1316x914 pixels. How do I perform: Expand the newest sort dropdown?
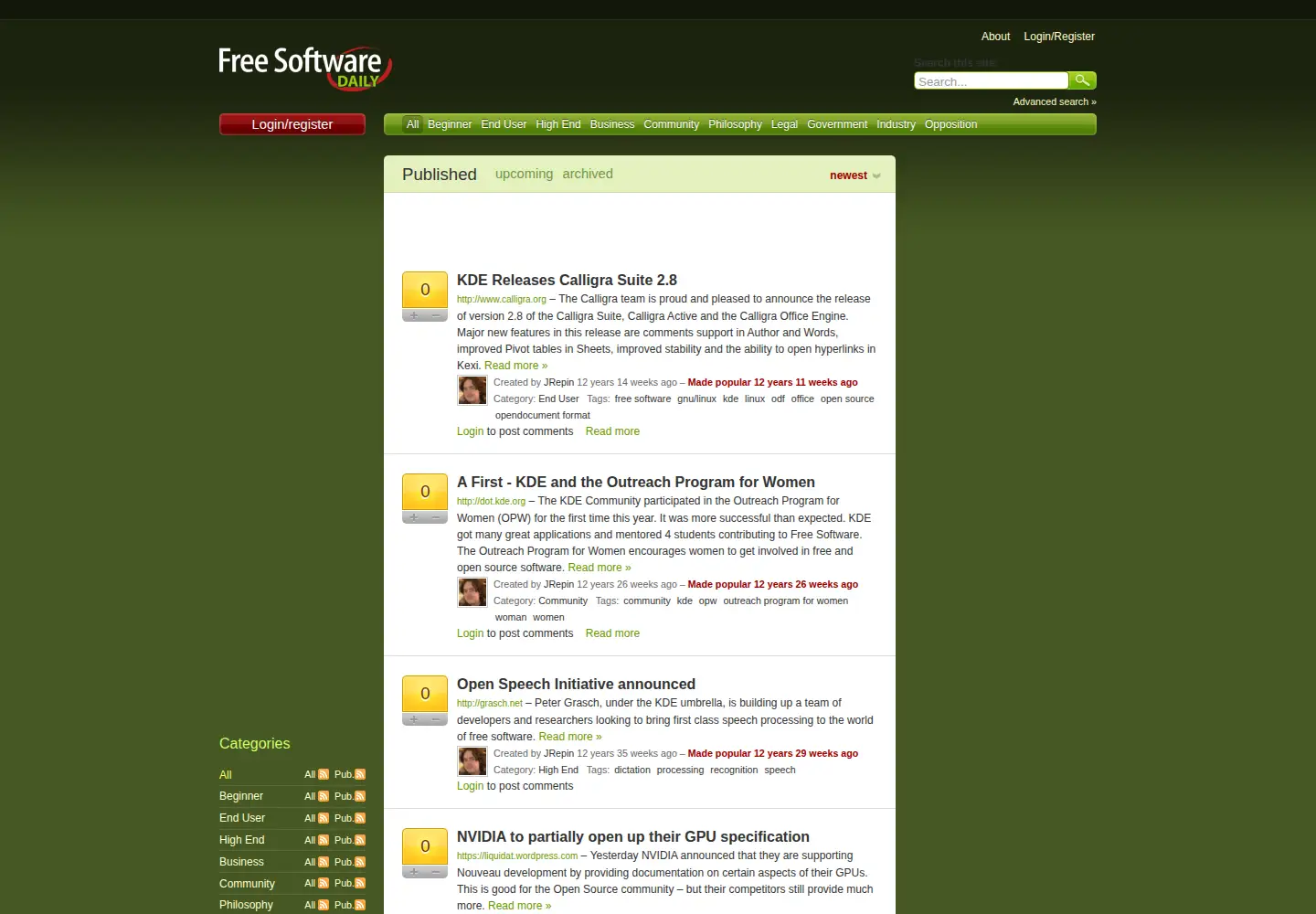854,175
